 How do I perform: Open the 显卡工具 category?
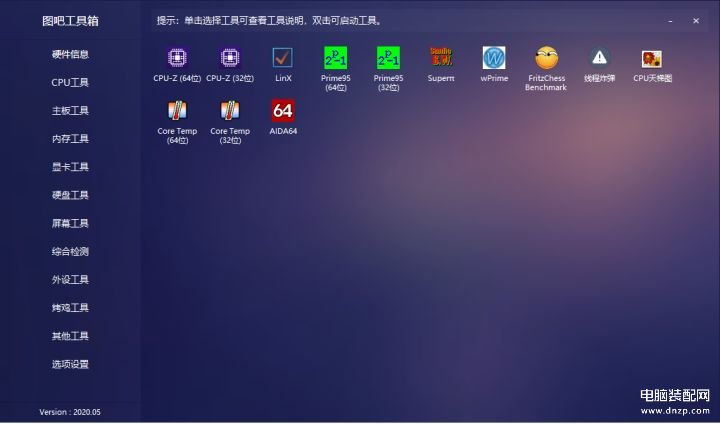point(70,167)
